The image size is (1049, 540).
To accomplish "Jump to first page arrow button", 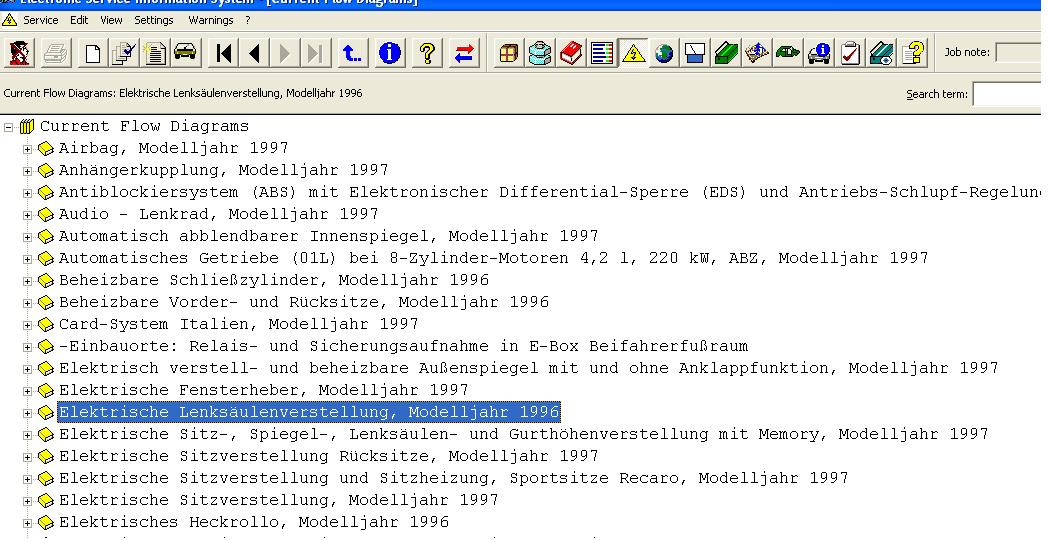I will (224, 53).
